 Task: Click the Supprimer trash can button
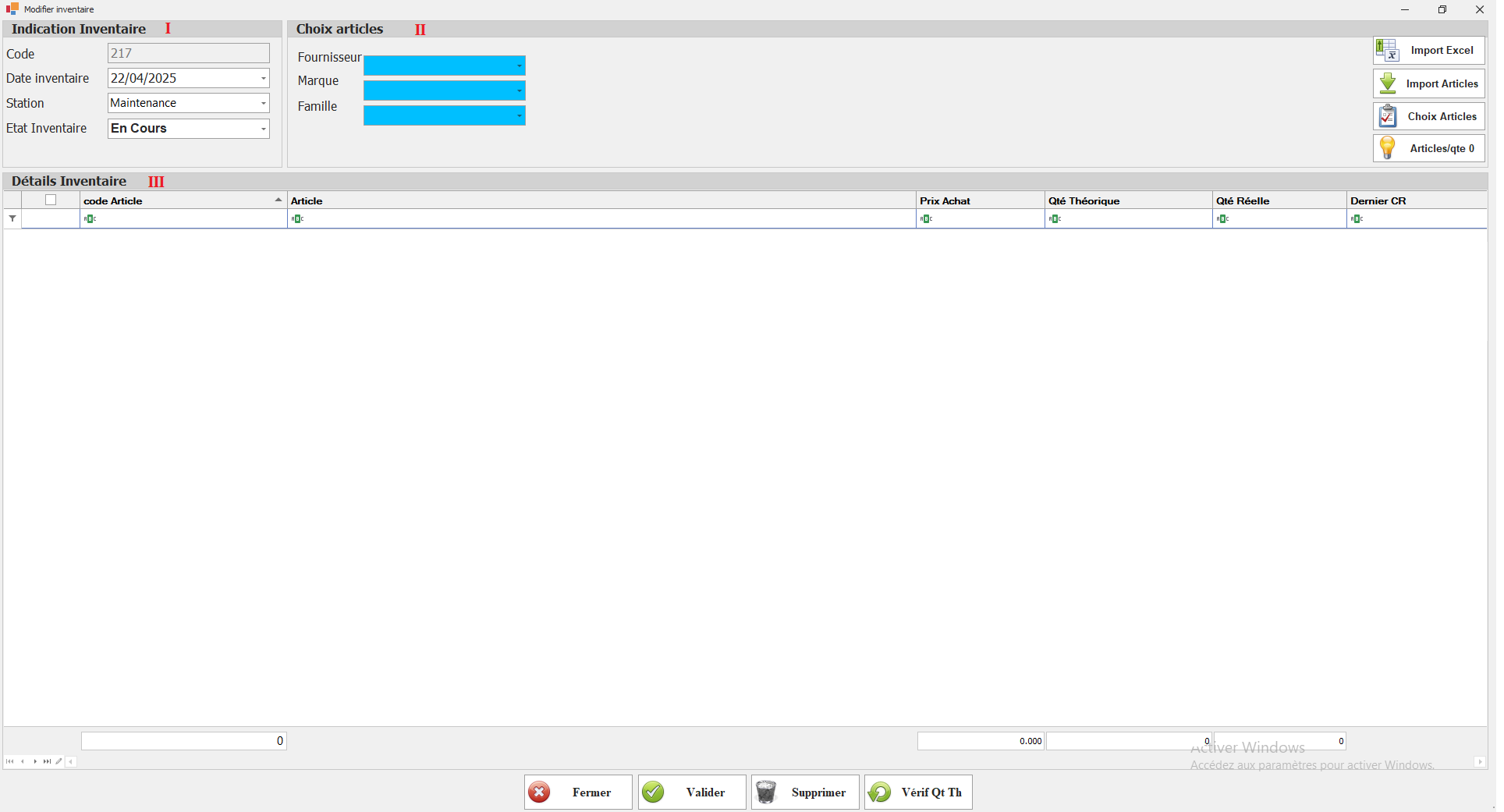coord(804,792)
